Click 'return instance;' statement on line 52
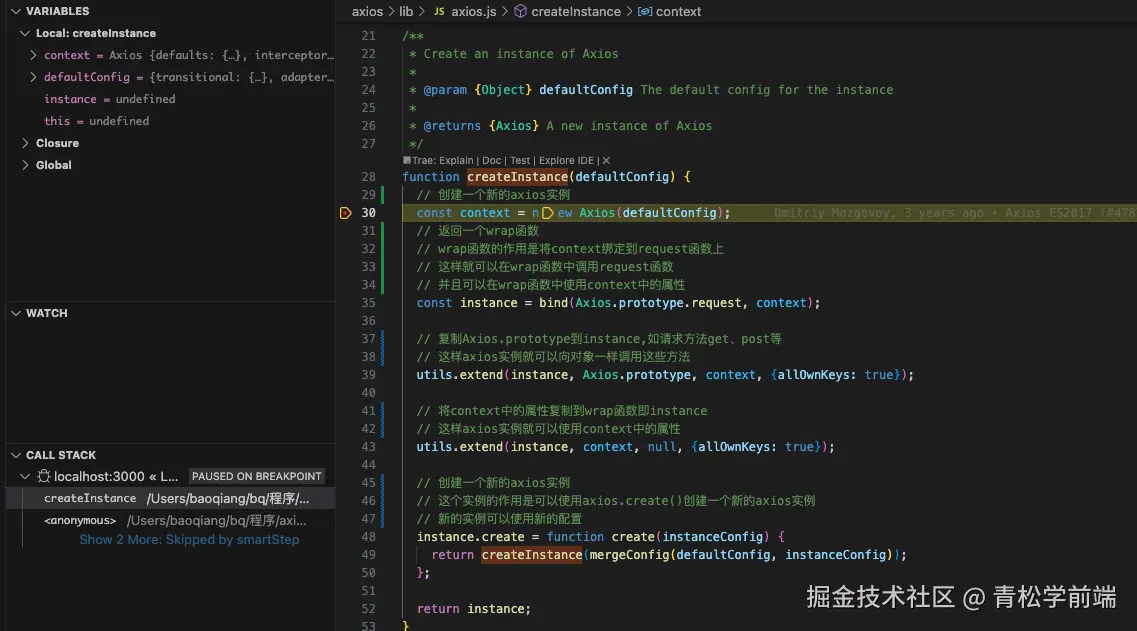Viewport: 1137px width, 631px height. pyautogui.click(x=474, y=609)
